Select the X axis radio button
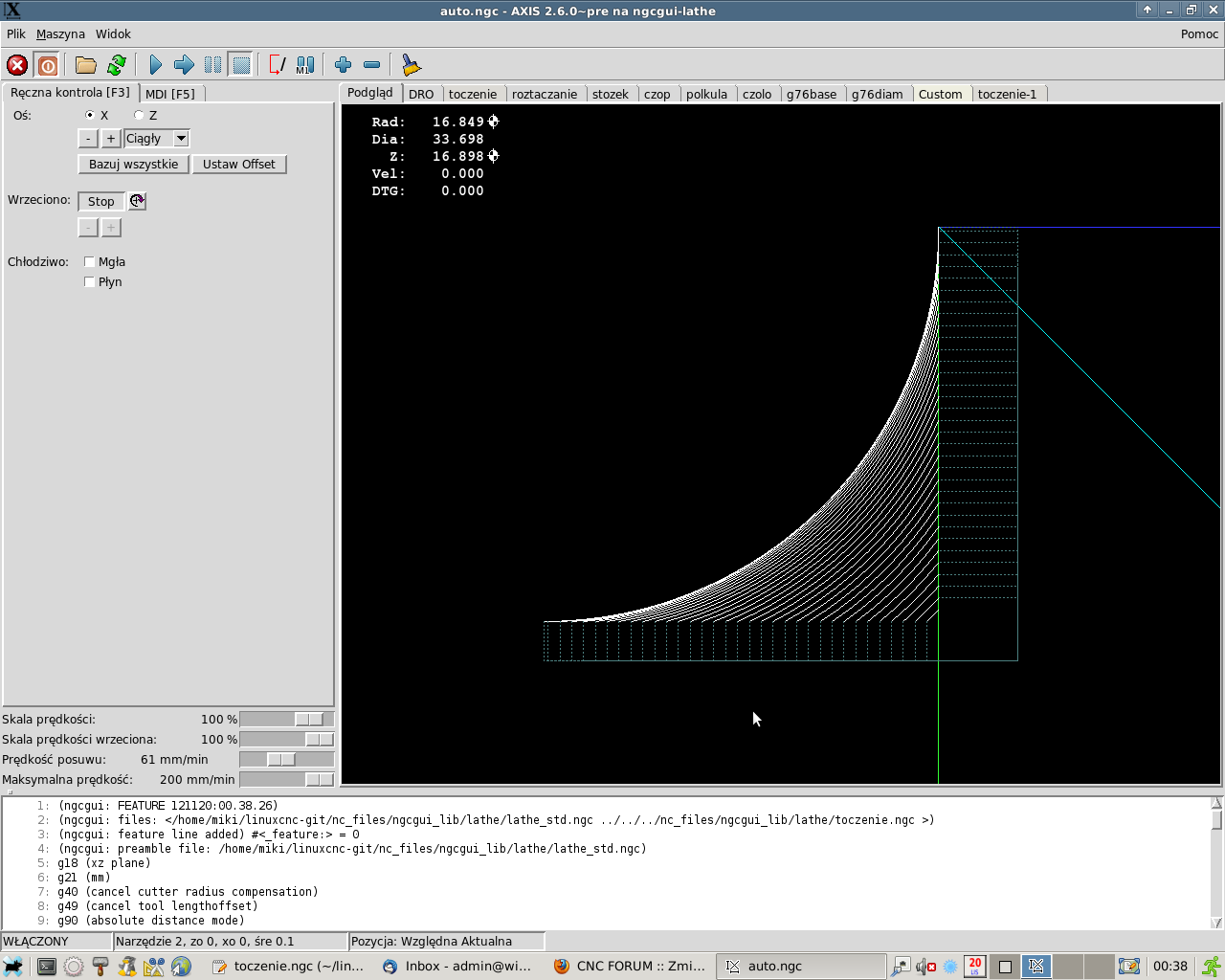Image resolution: width=1225 pixels, height=980 pixels. point(90,115)
